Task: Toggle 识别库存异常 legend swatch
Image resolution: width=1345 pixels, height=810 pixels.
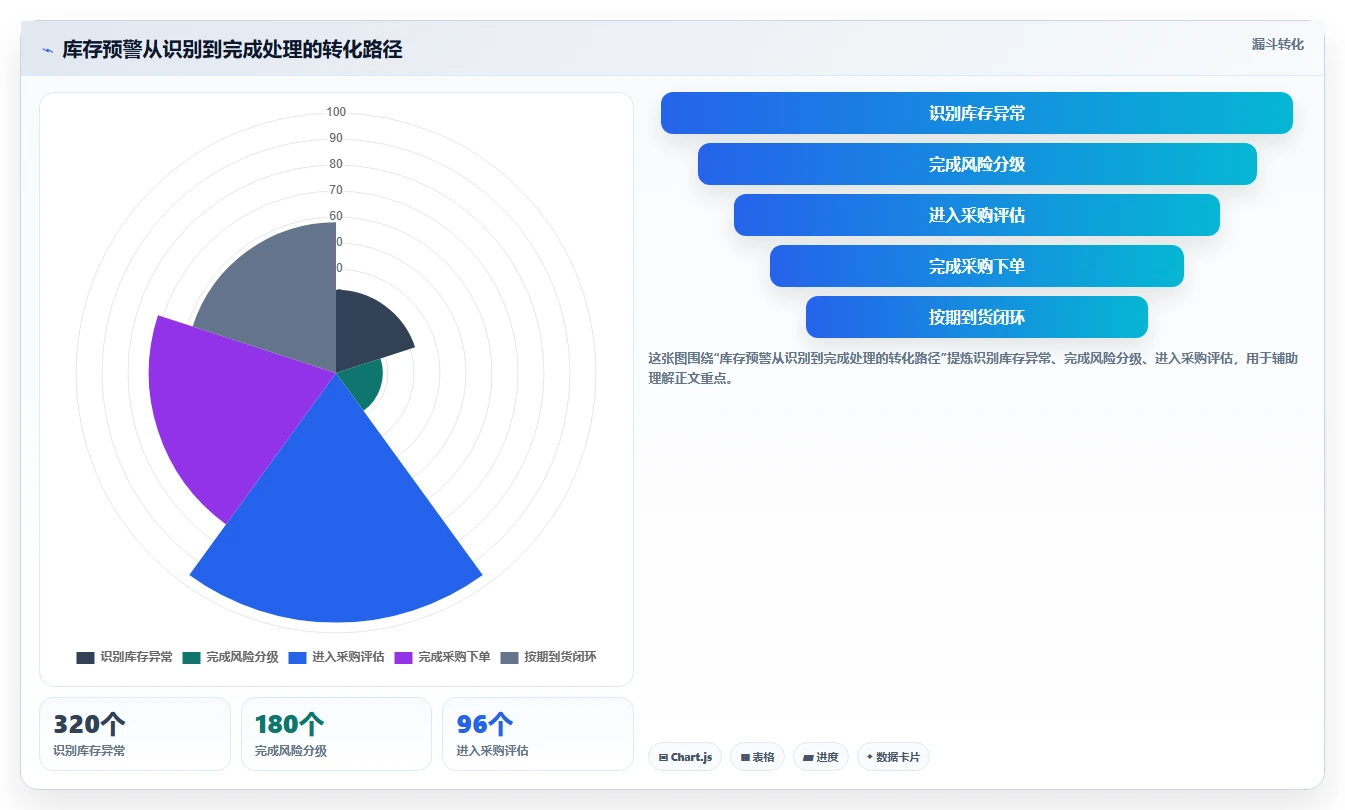Action: point(85,657)
